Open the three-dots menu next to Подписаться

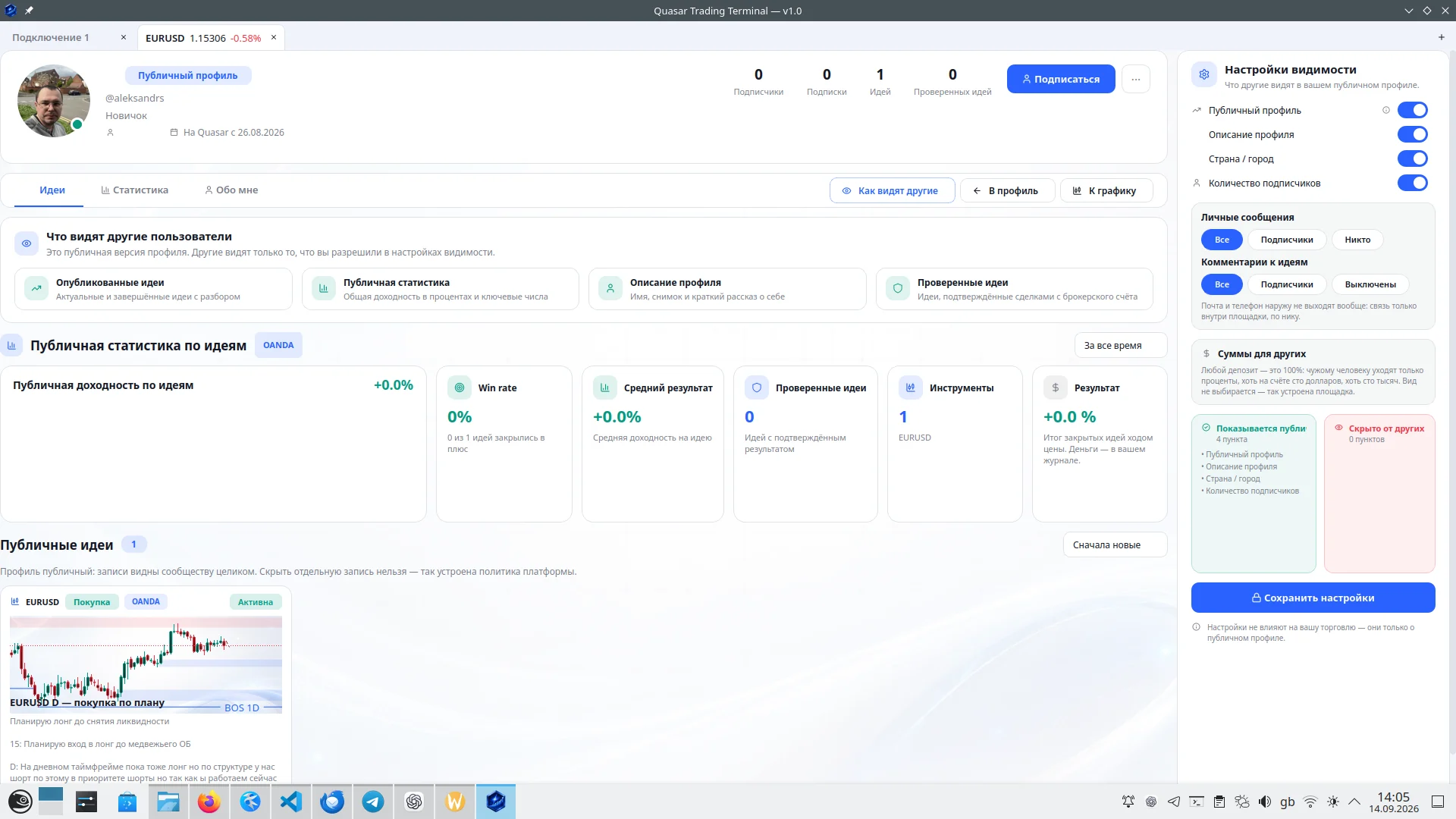(1136, 79)
